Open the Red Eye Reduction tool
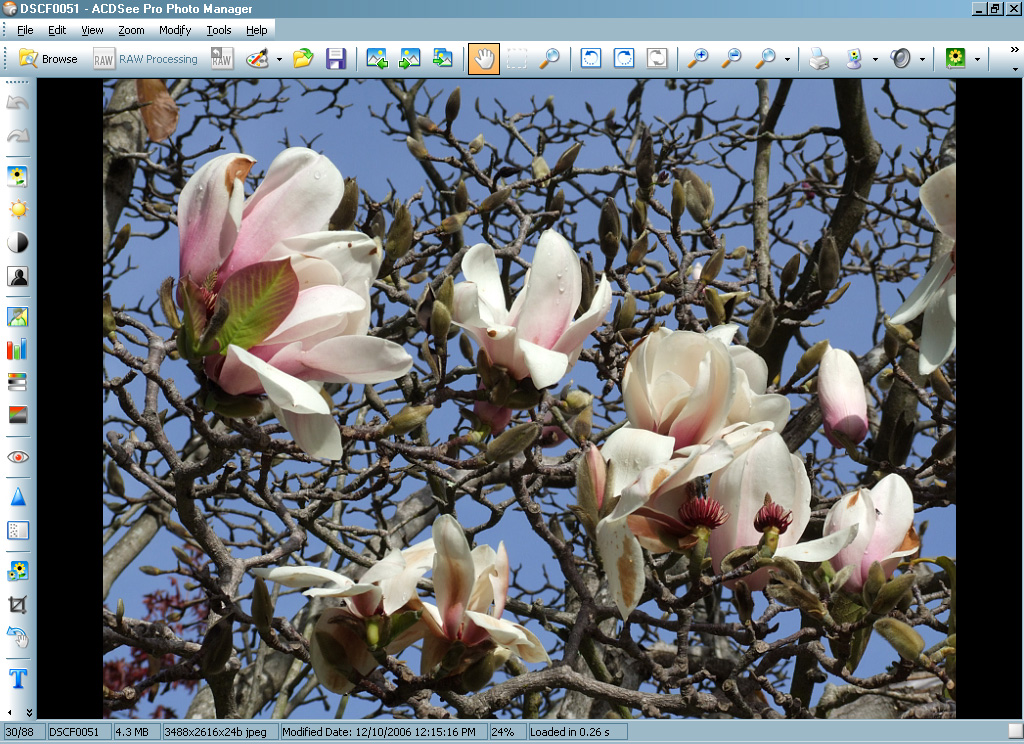The width and height of the screenshot is (1024, 744). pos(17,457)
